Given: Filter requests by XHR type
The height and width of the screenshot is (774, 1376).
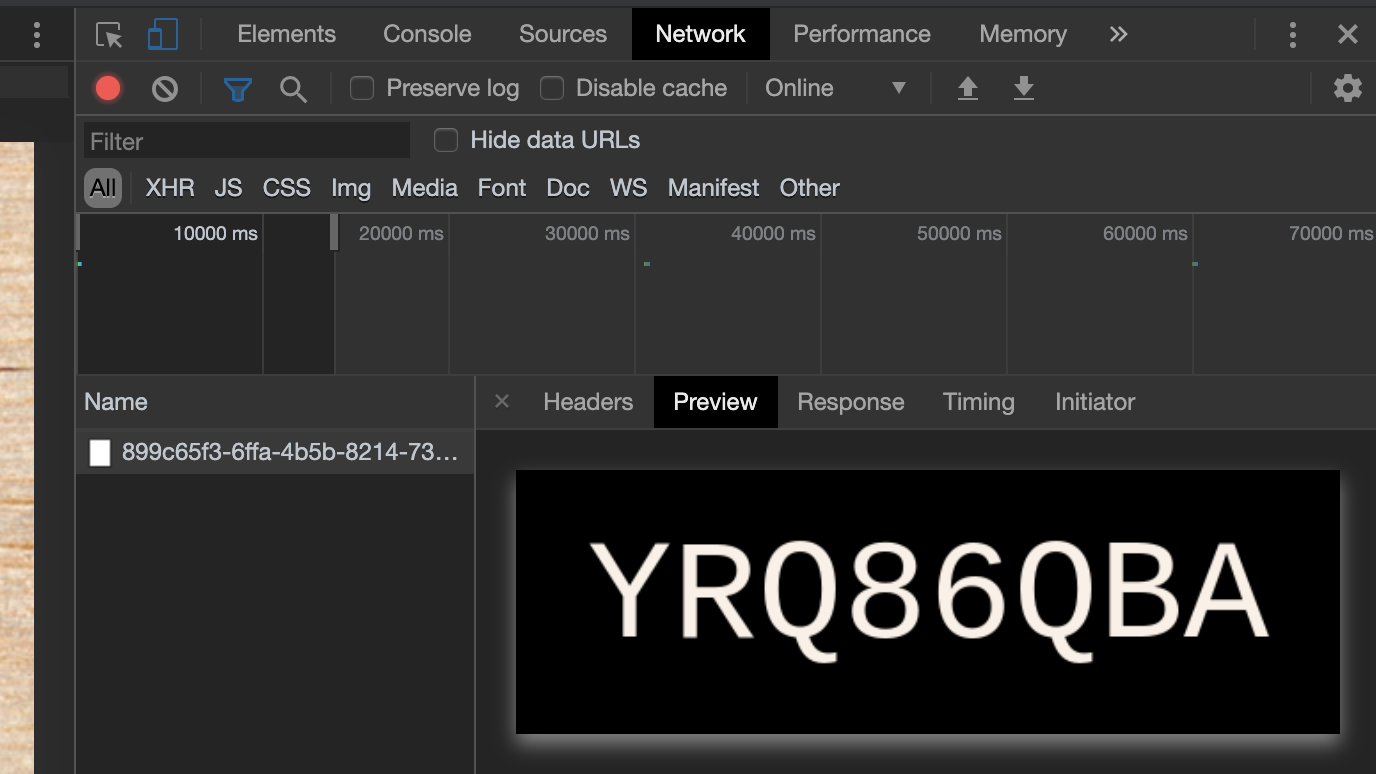Looking at the screenshot, I should coord(170,188).
